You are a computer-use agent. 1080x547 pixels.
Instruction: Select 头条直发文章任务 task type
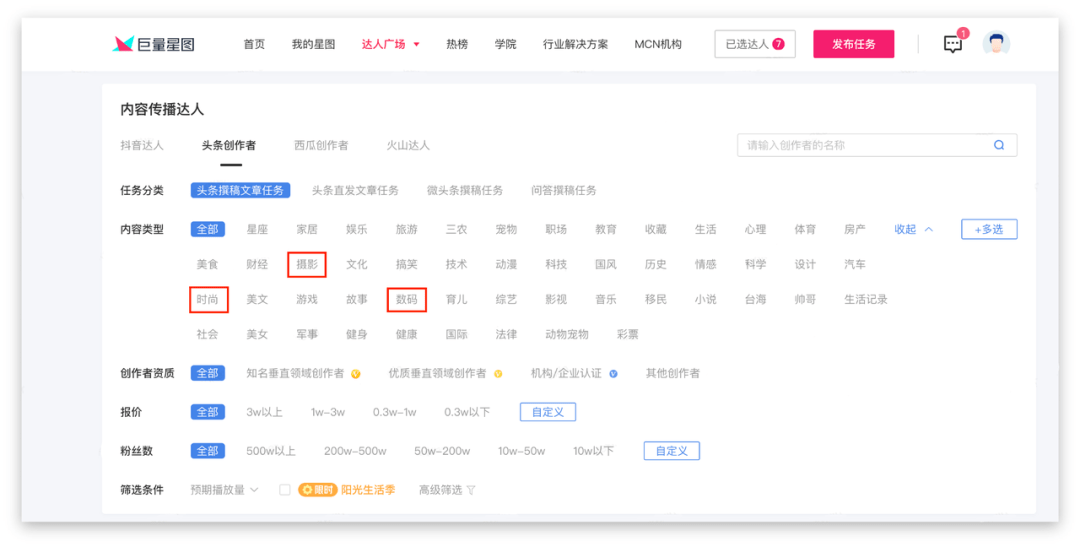coord(355,190)
